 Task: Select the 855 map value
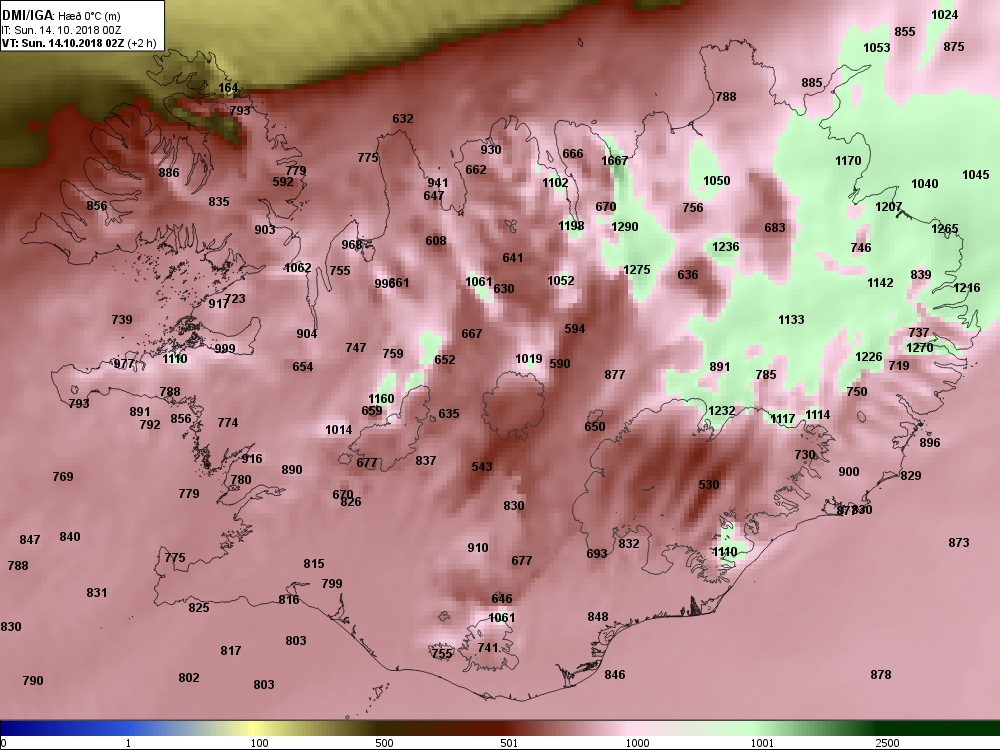tap(904, 32)
